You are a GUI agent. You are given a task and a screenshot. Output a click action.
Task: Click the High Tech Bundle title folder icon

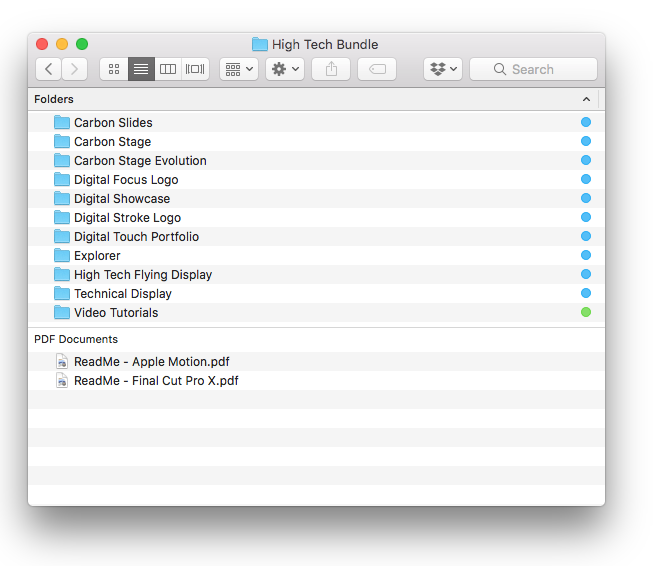260,44
